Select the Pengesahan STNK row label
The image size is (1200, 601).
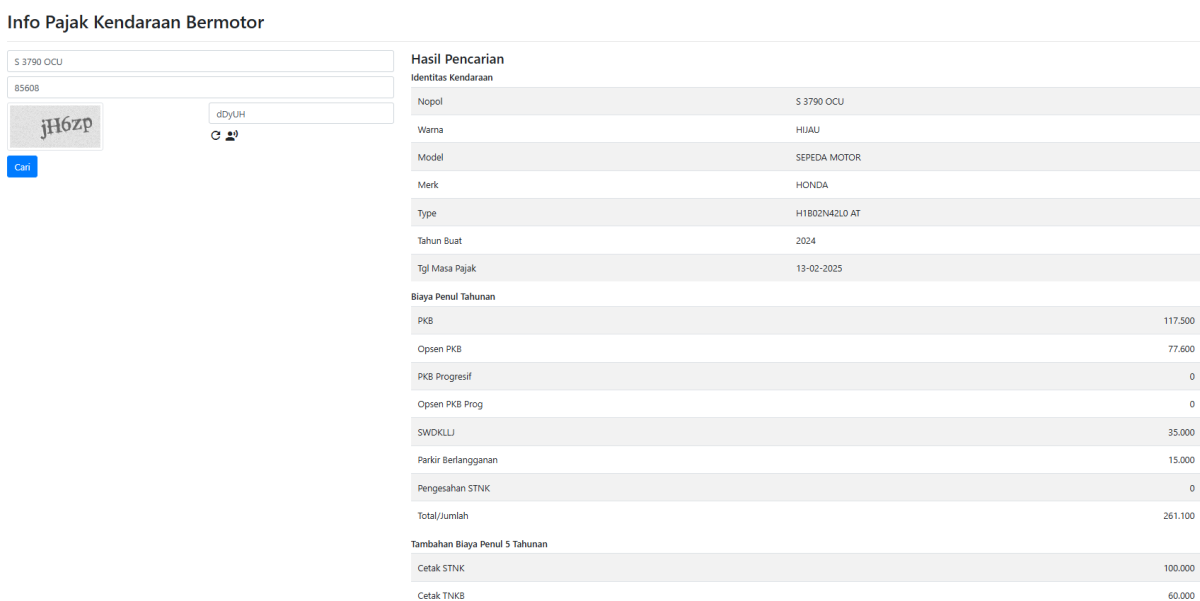tap(454, 488)
